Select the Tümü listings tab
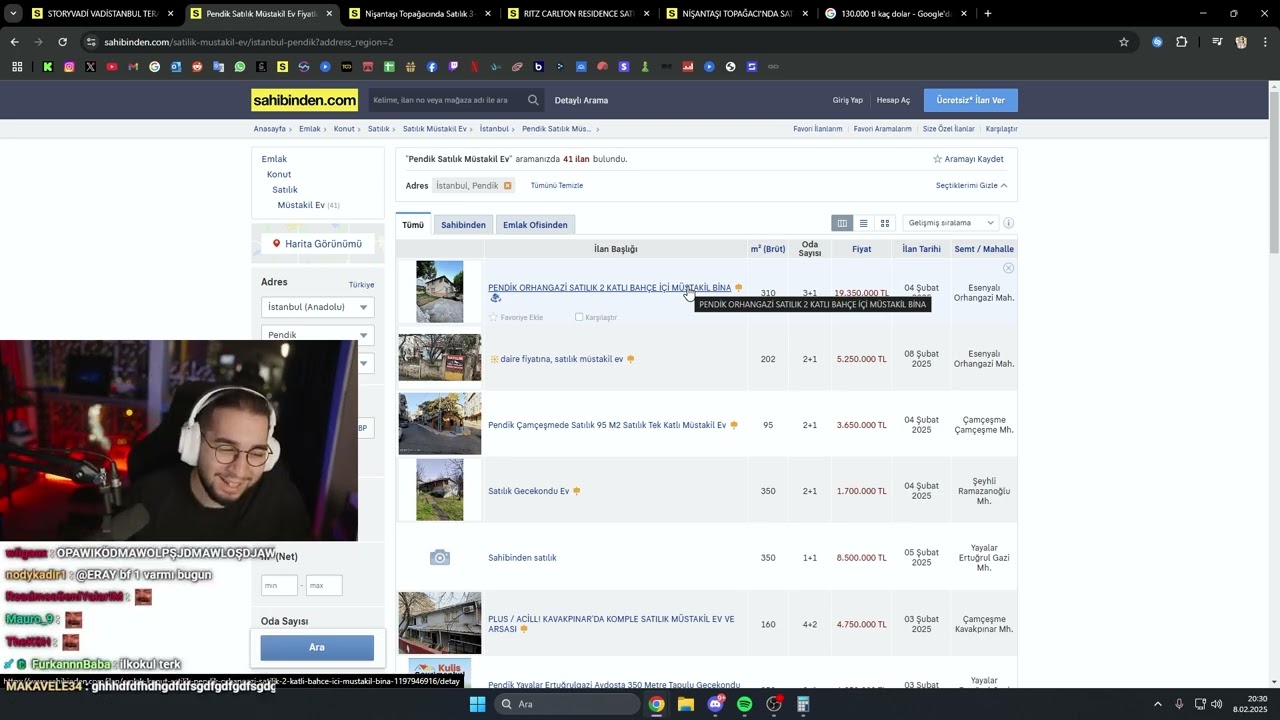This screenshot has width=1280, height=720. [x=413, y=225]
